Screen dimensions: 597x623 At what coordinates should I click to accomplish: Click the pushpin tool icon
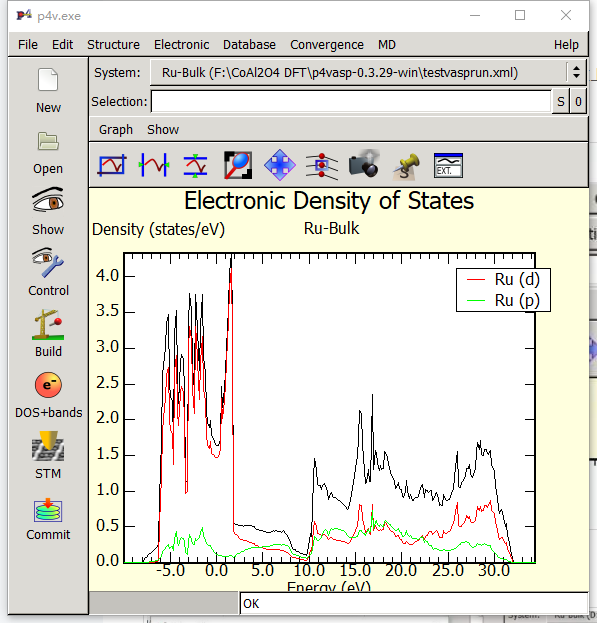pos(406,166)
